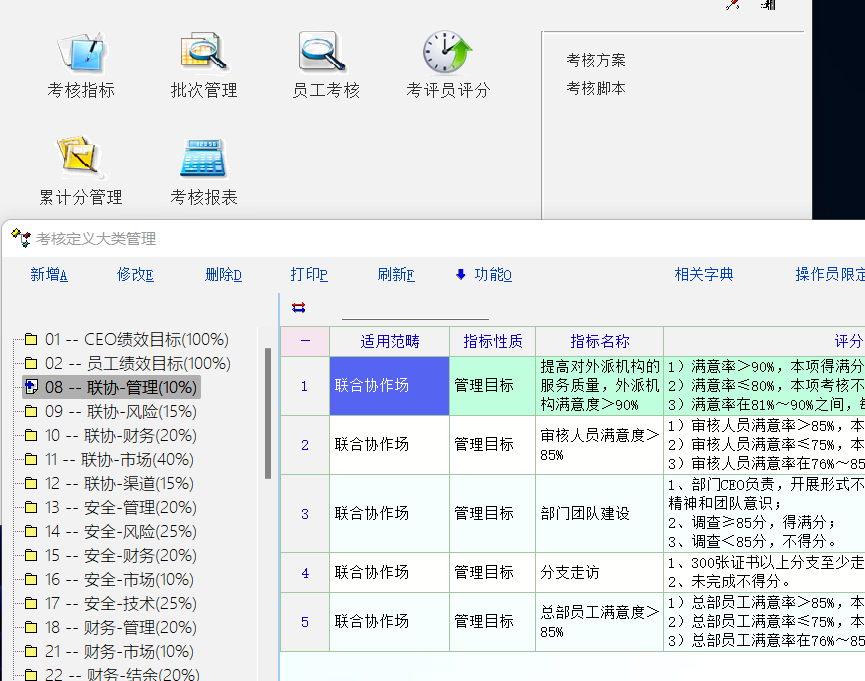Click the red-blue swap arrows icon
This screenshot has width=865, height=681.
click(x=298, y=307)
